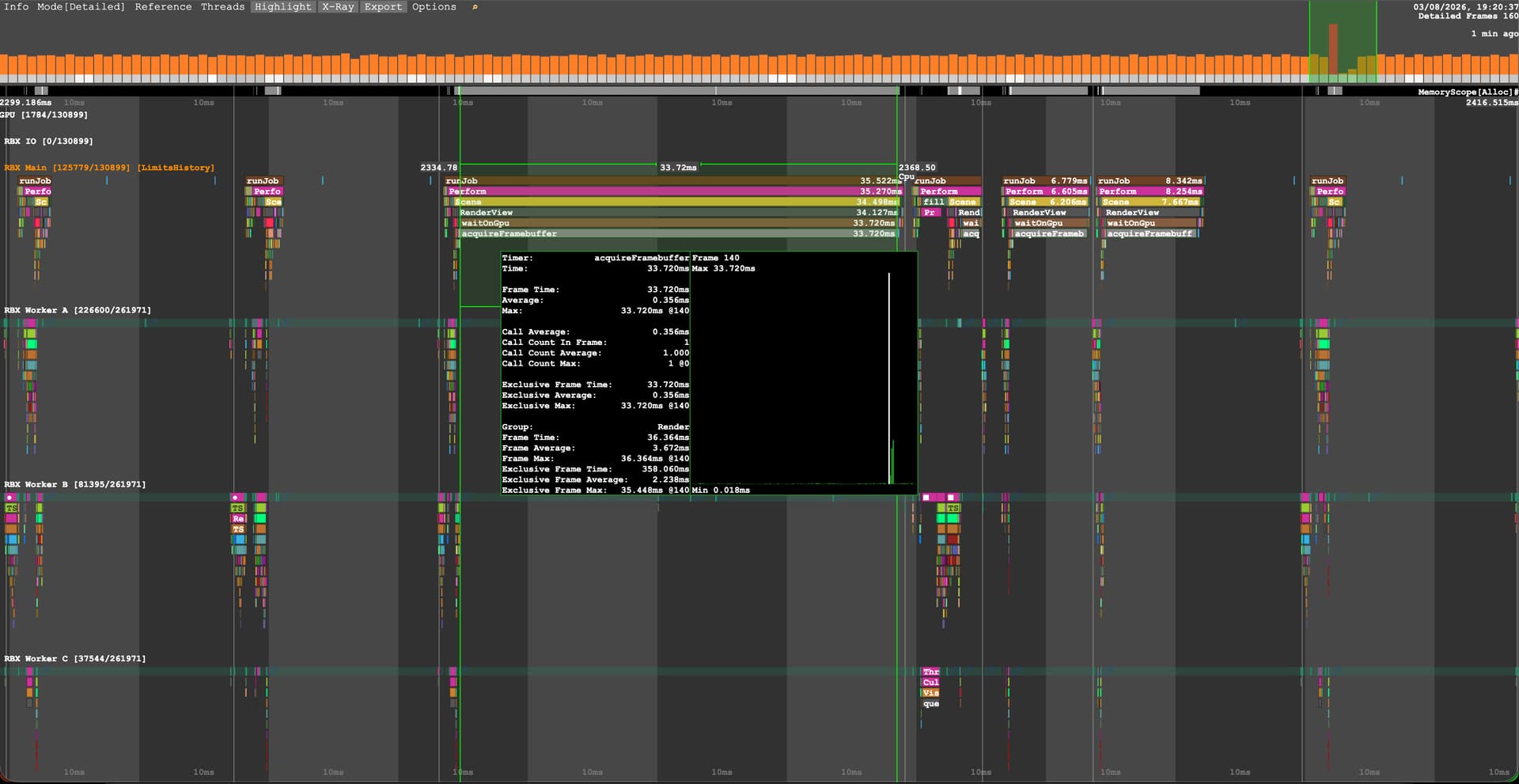This screenshot has height=784, width=1519.
Task: Open the Threads menu
Action: (222, 6)
